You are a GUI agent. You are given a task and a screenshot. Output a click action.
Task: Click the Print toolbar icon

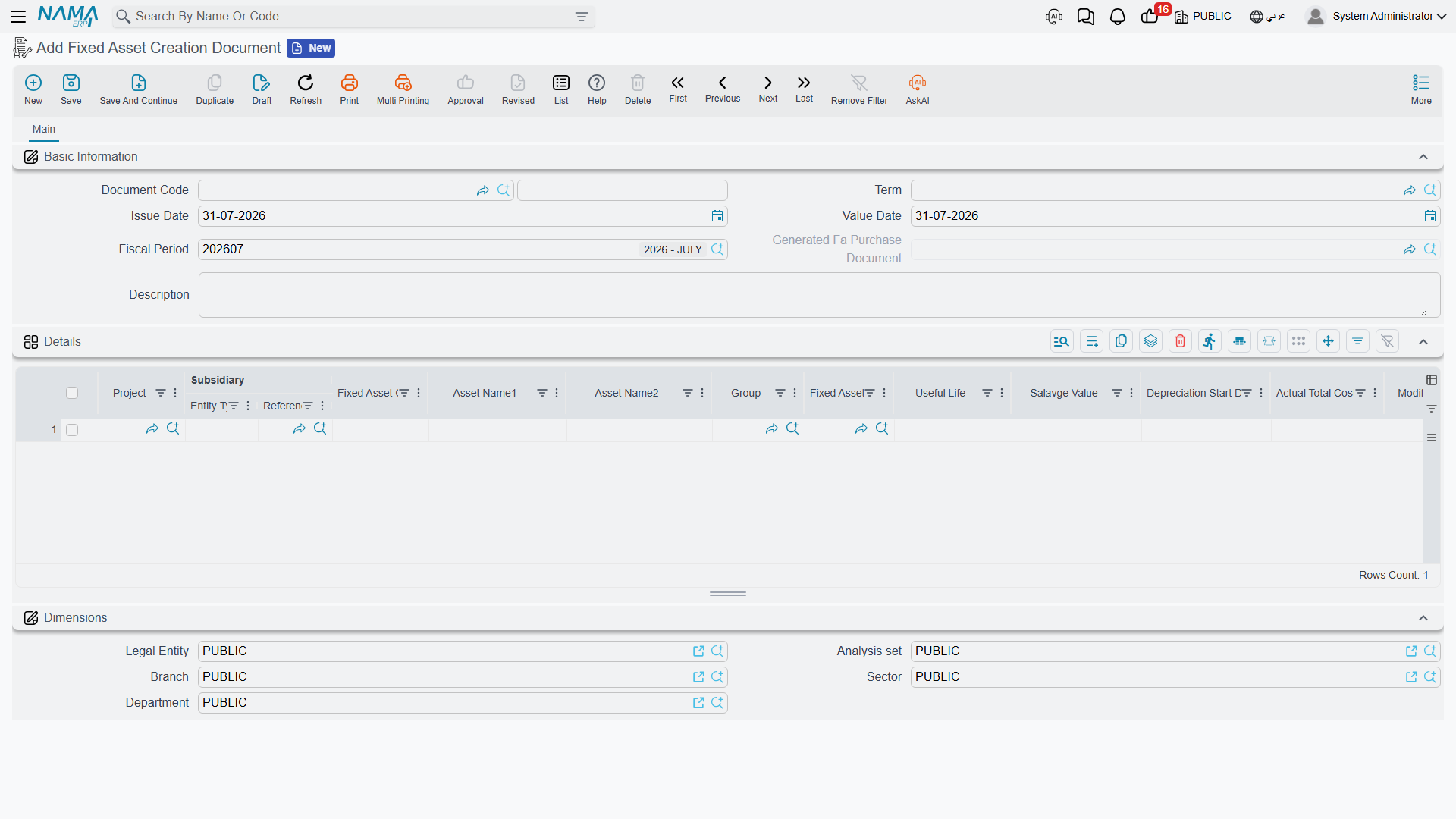tap(350, 89)
